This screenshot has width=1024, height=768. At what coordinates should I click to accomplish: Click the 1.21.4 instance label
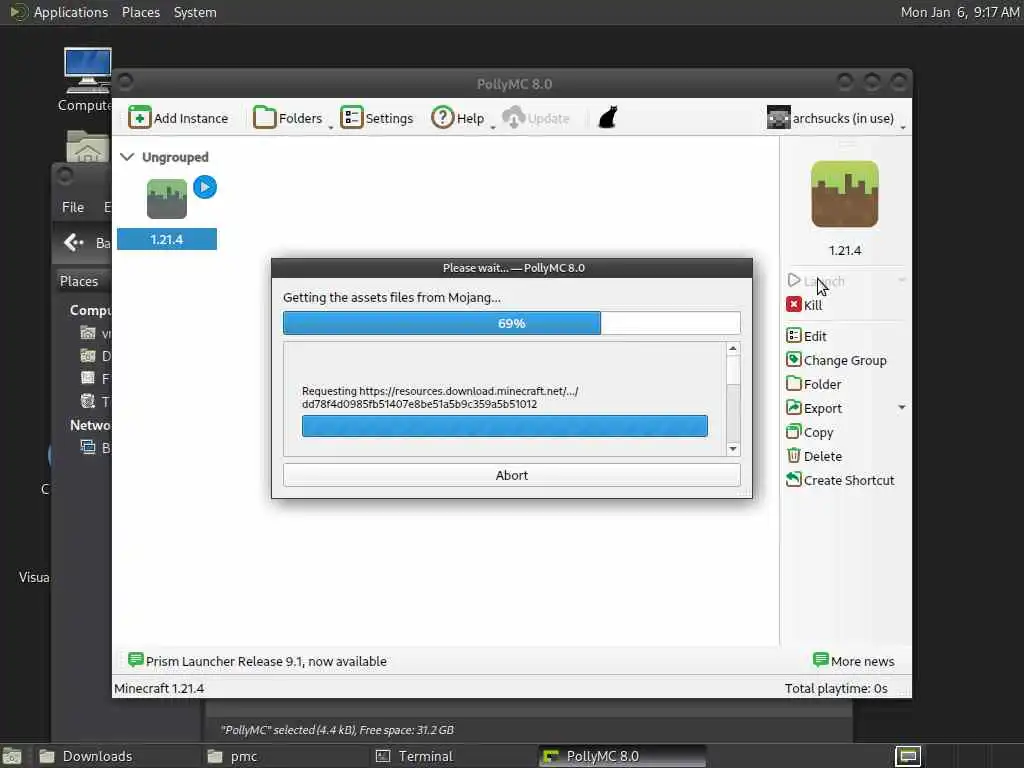tap(167, 239)
